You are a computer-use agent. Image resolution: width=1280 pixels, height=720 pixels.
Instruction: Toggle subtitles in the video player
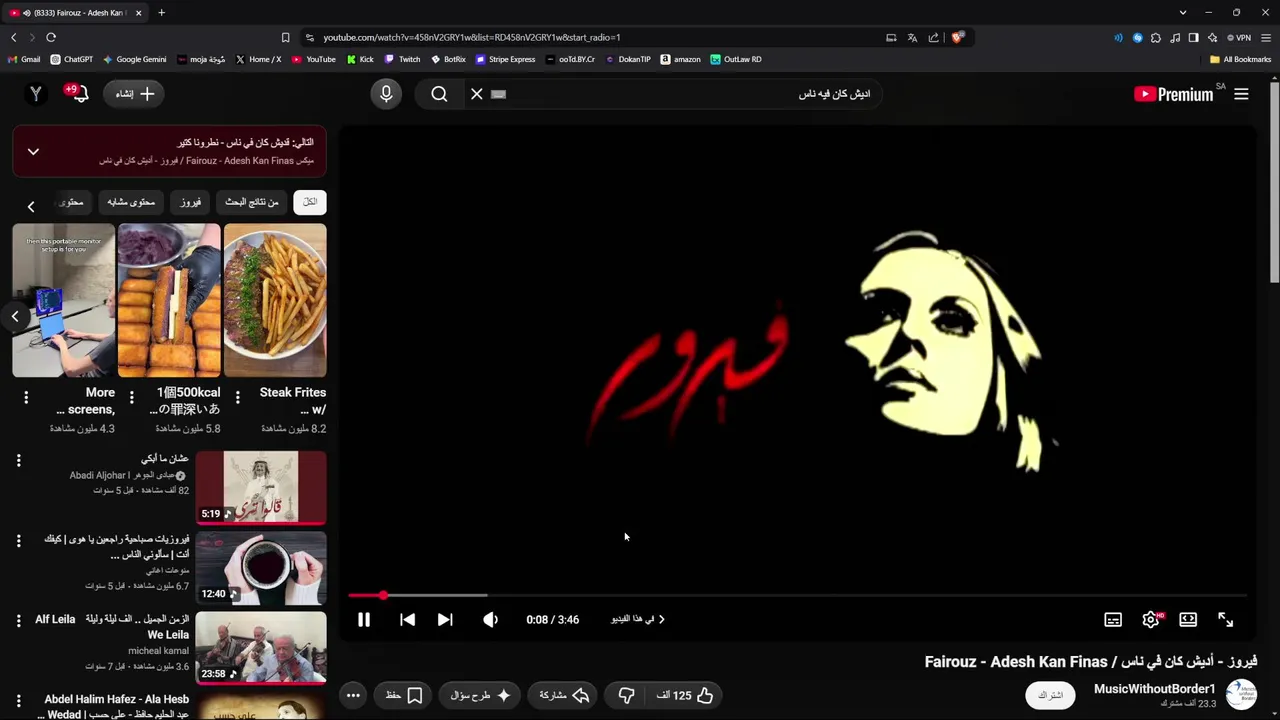click(1113, 620)
